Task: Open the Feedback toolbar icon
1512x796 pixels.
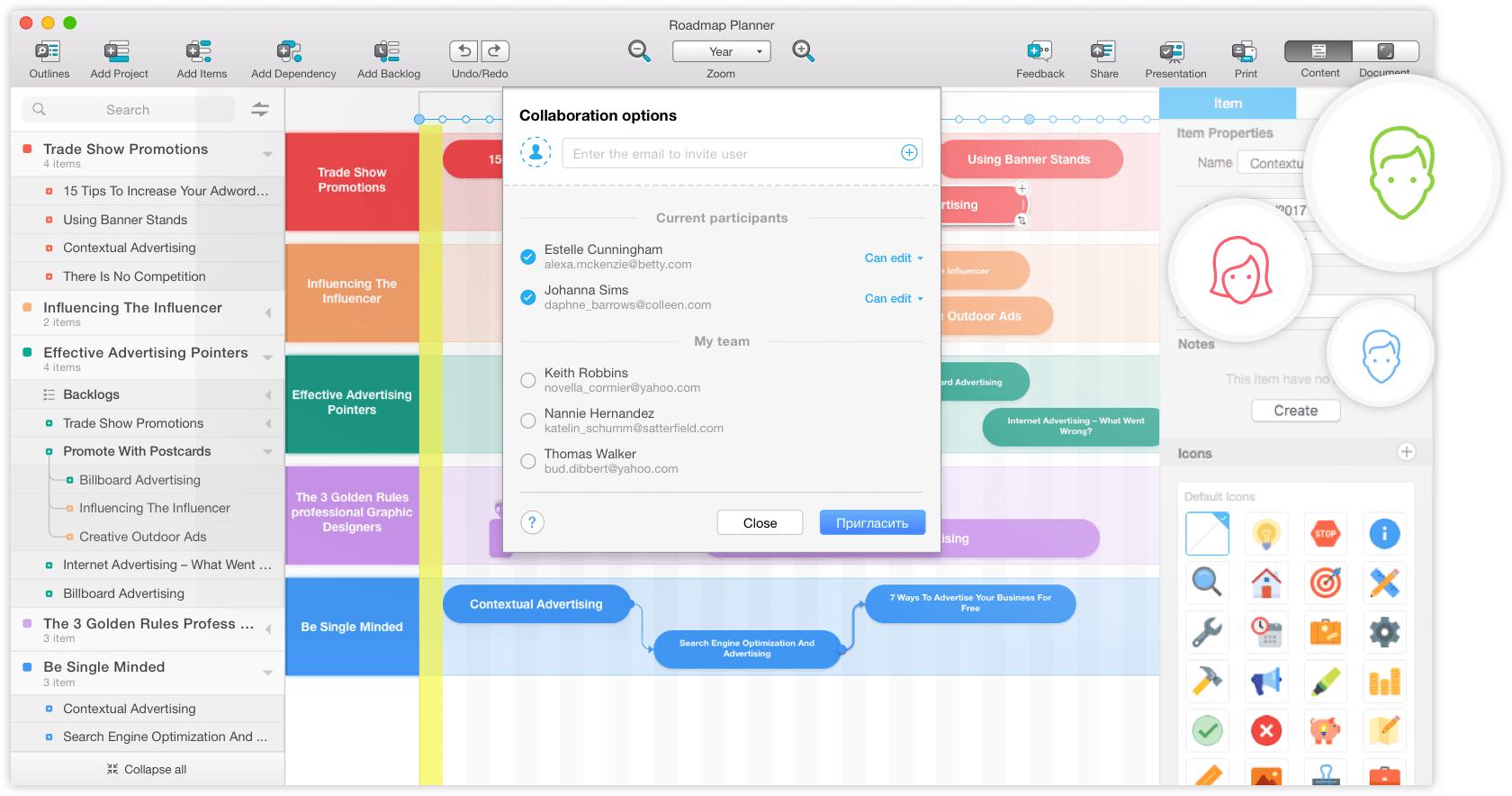Action: point(1039,52)
